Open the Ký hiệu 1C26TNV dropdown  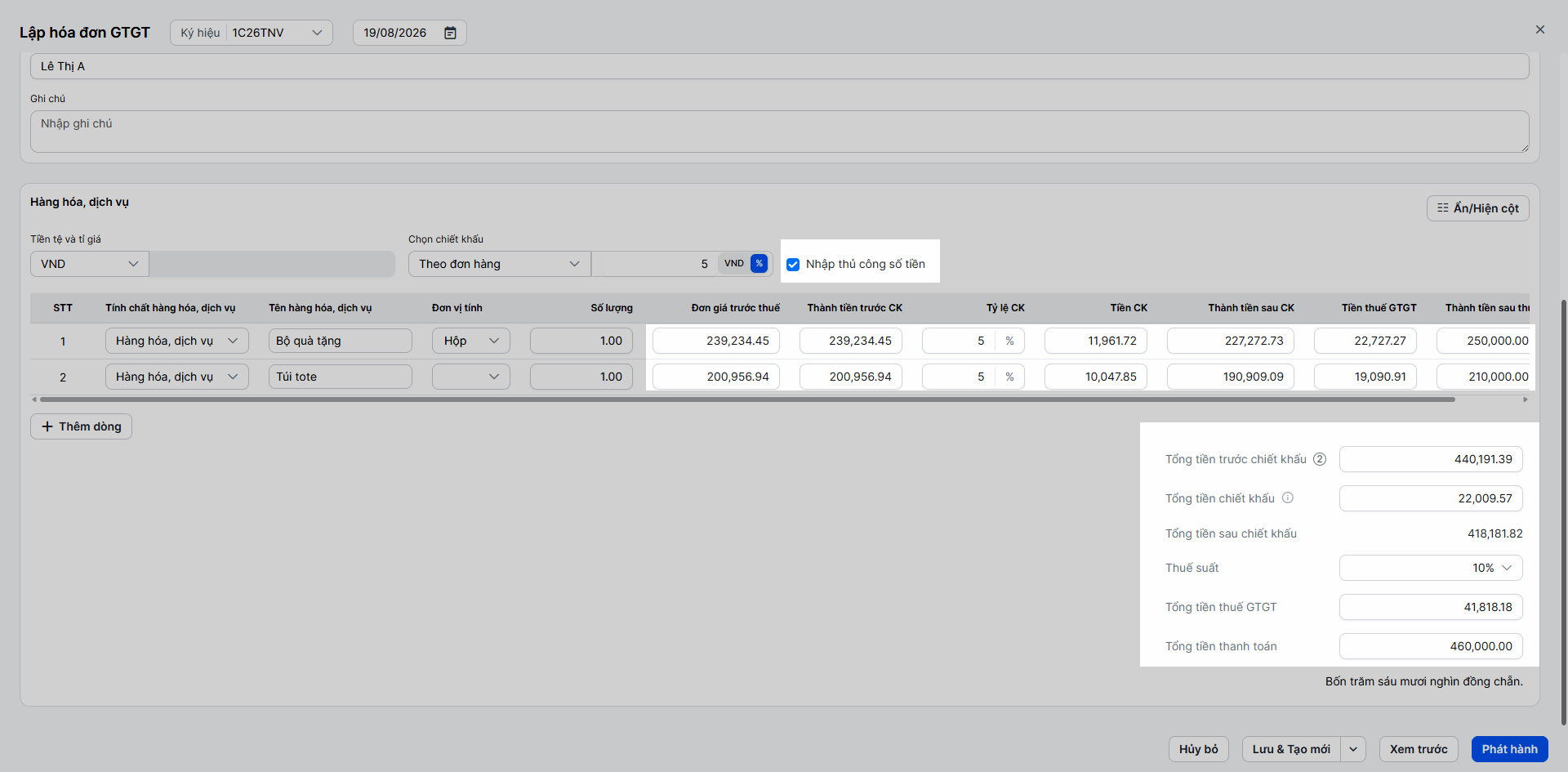[x=252, y=33]
